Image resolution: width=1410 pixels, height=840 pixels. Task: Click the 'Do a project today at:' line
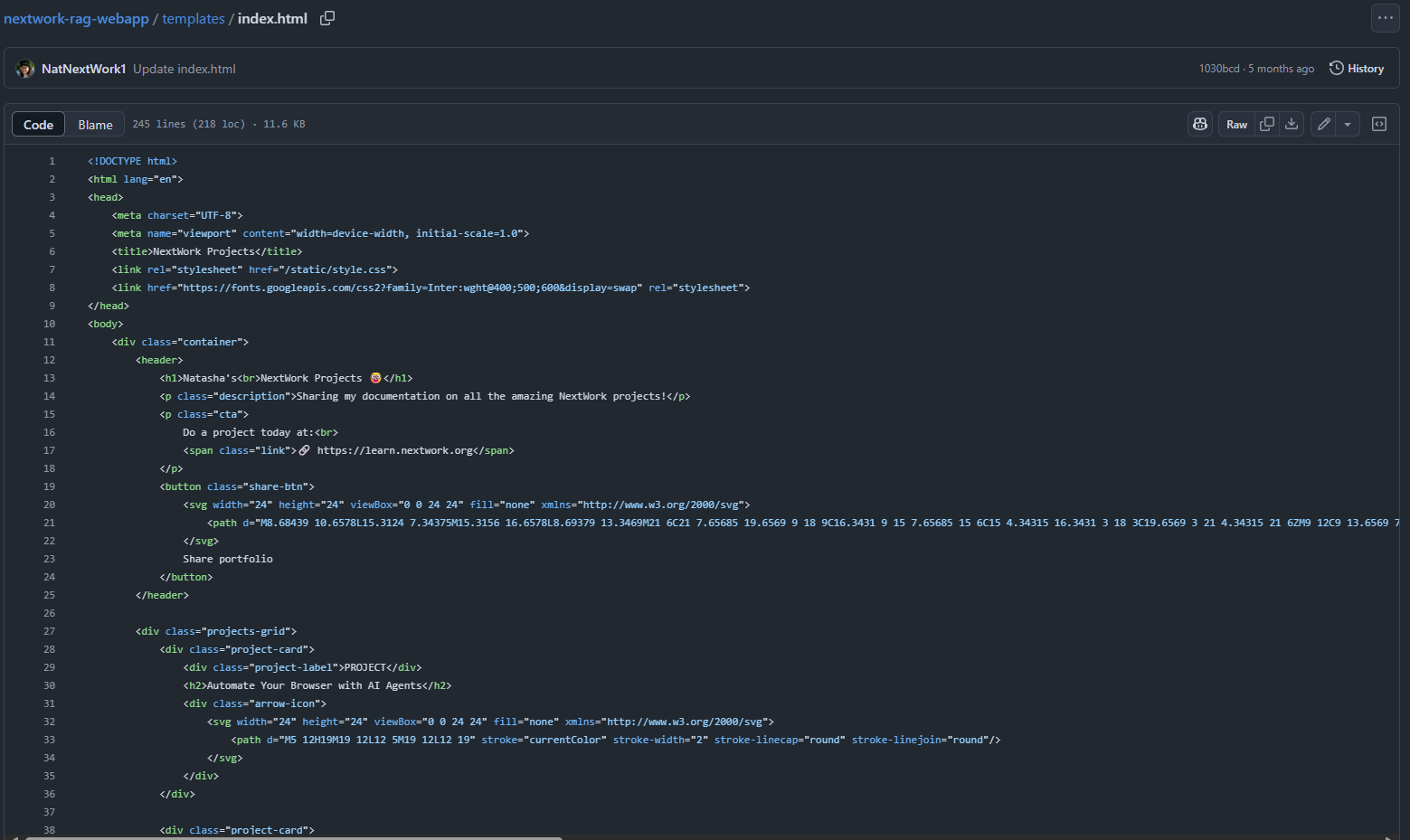click(x=260, y=432)
